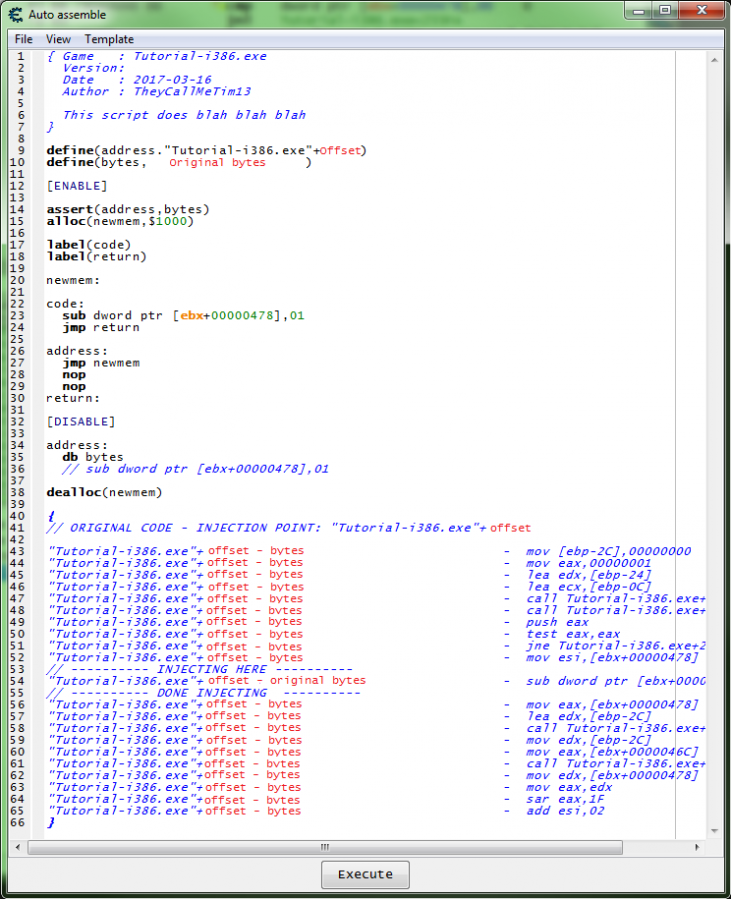The height and width of the screenshot is (899, 731).
Task: Click the dealloc(newmem) code line
Action: (x=104, y=492)
